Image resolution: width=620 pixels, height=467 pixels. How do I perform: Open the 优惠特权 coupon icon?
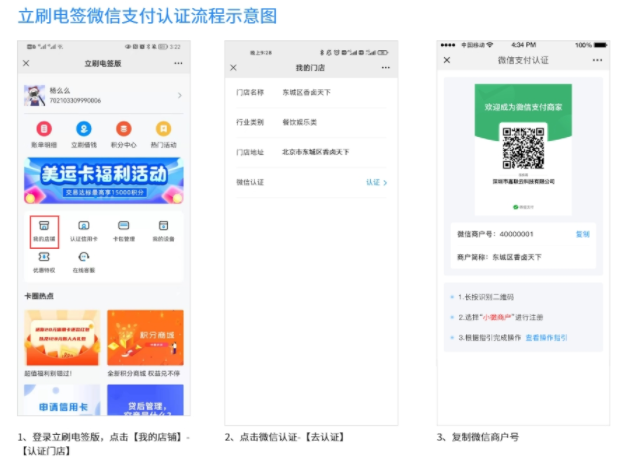[44, 257]
